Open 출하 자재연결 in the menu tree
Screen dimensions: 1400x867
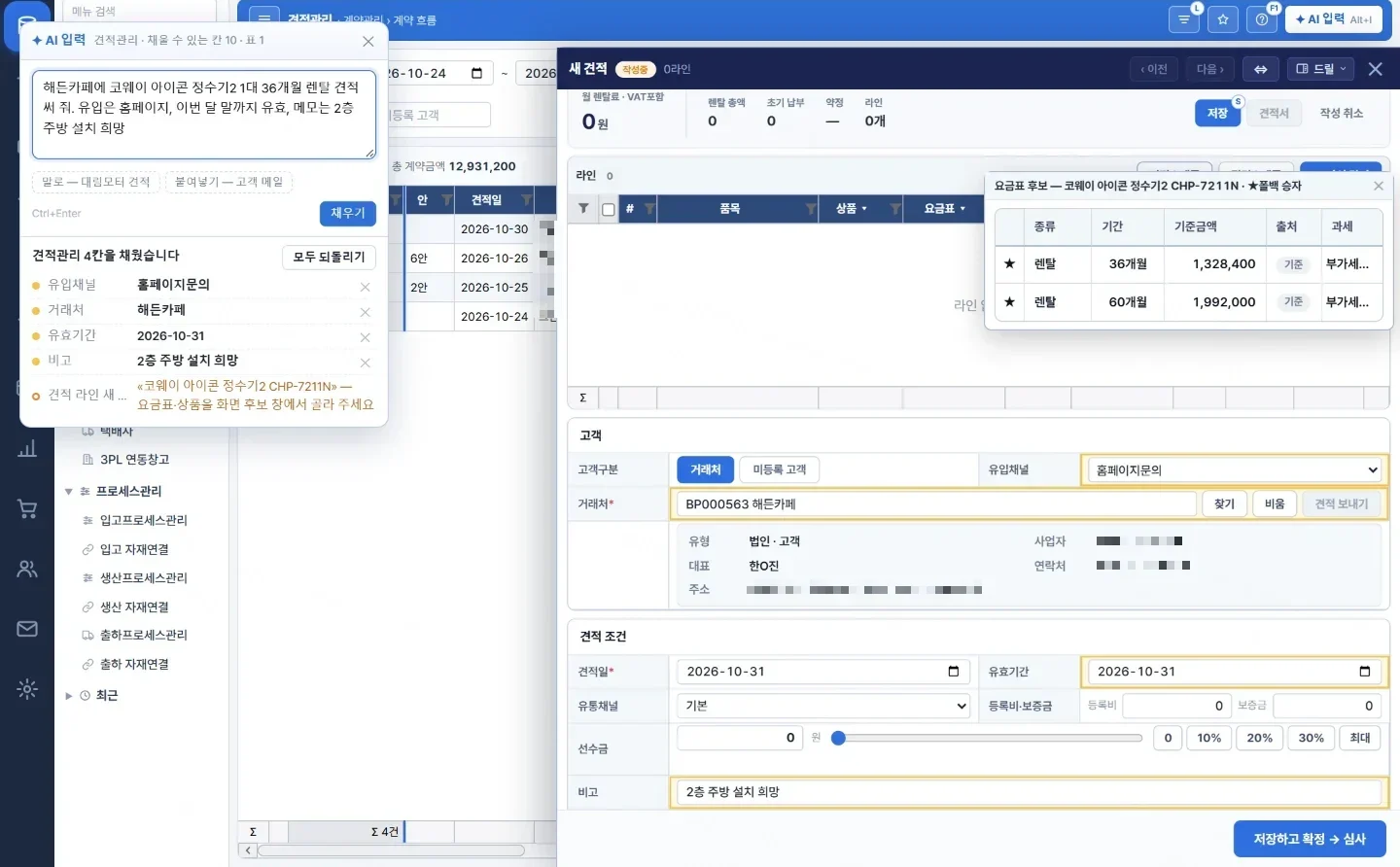coord(134,665)
